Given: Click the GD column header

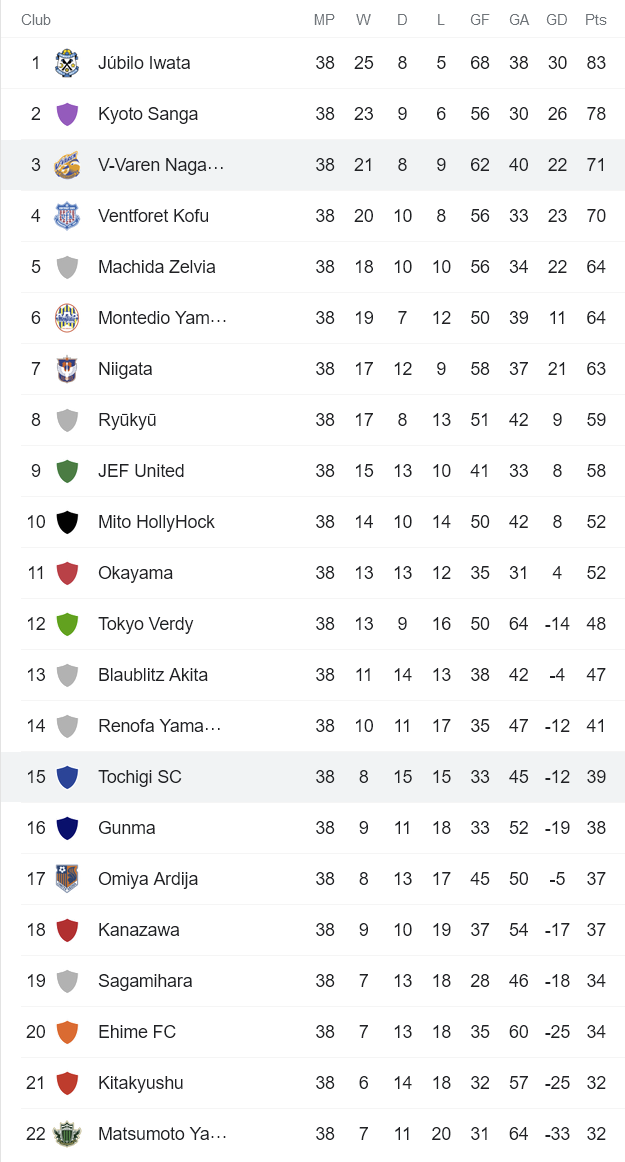Looking at the screenshot, I should (x=557, y=20).
